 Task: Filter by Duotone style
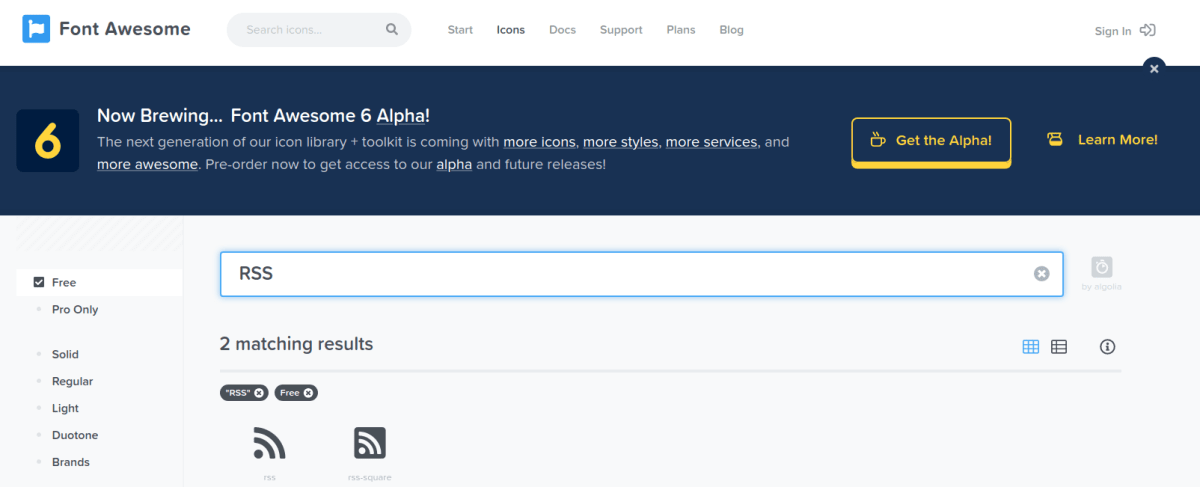(75, 435)
